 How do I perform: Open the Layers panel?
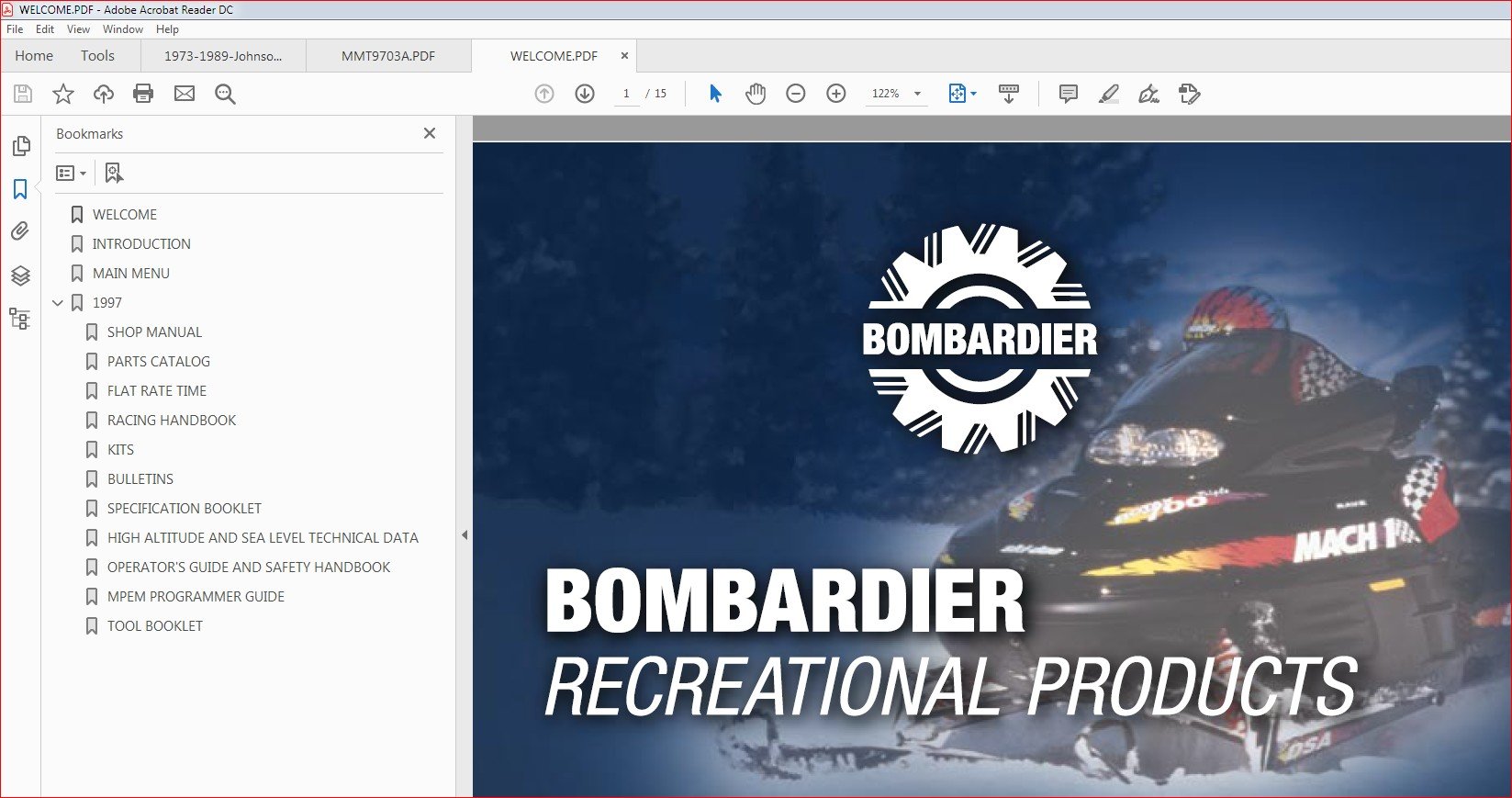pyautogui.click(x=20, y=275)
